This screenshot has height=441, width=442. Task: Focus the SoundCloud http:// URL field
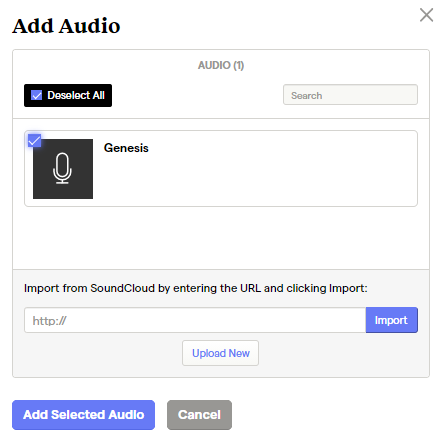tap(195, 320)
